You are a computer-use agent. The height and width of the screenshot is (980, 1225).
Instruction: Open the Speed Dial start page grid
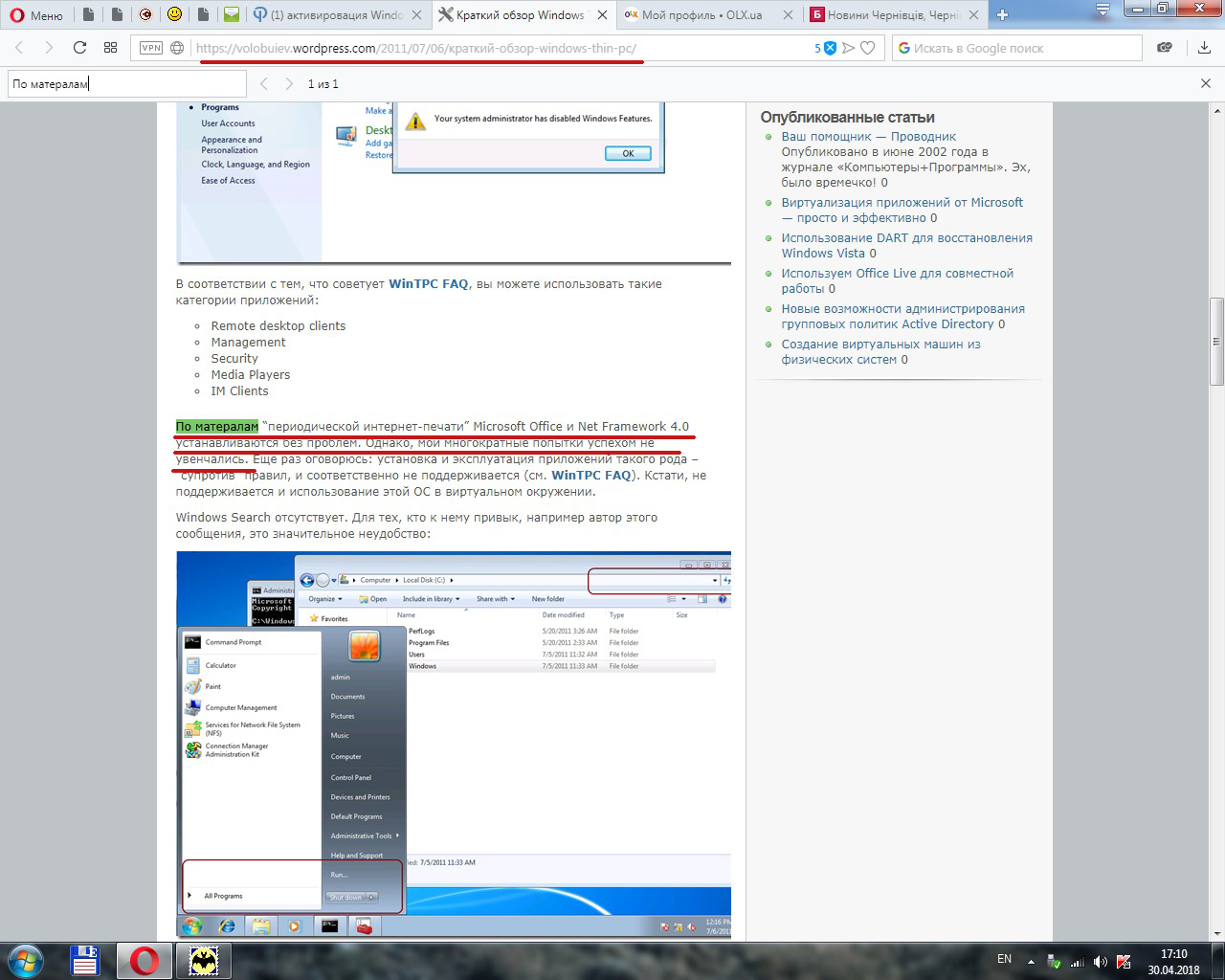point(111,48)
